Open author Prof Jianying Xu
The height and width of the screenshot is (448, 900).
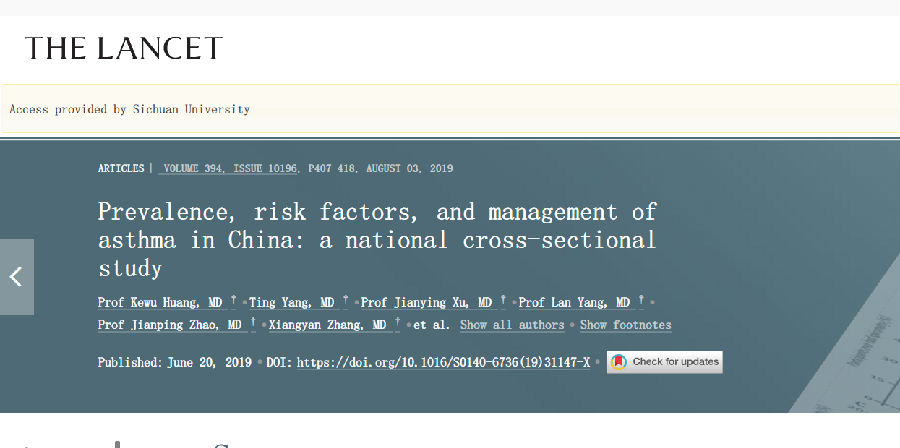(426, 303)
